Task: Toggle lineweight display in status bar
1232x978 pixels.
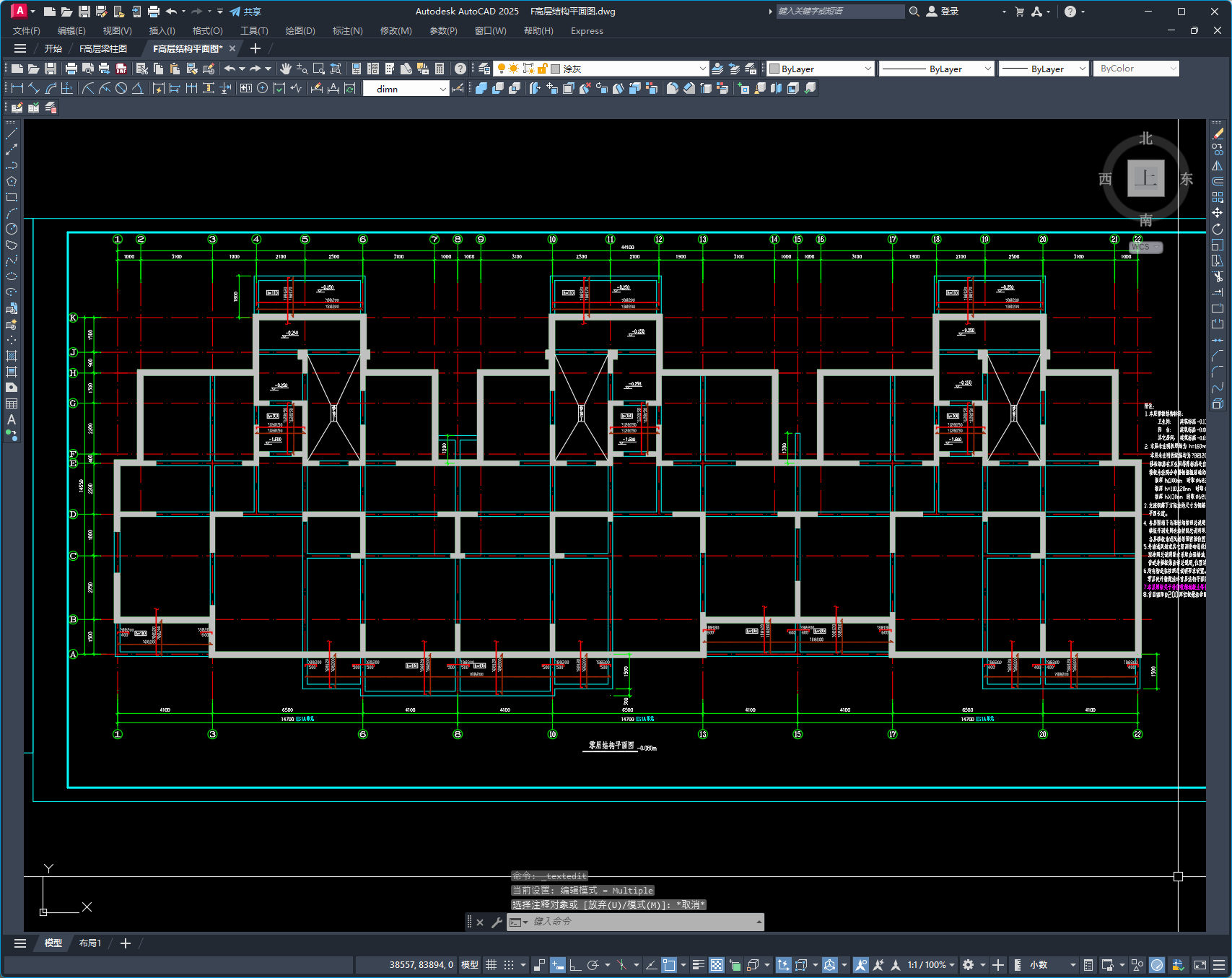Action: click(698, 964)
